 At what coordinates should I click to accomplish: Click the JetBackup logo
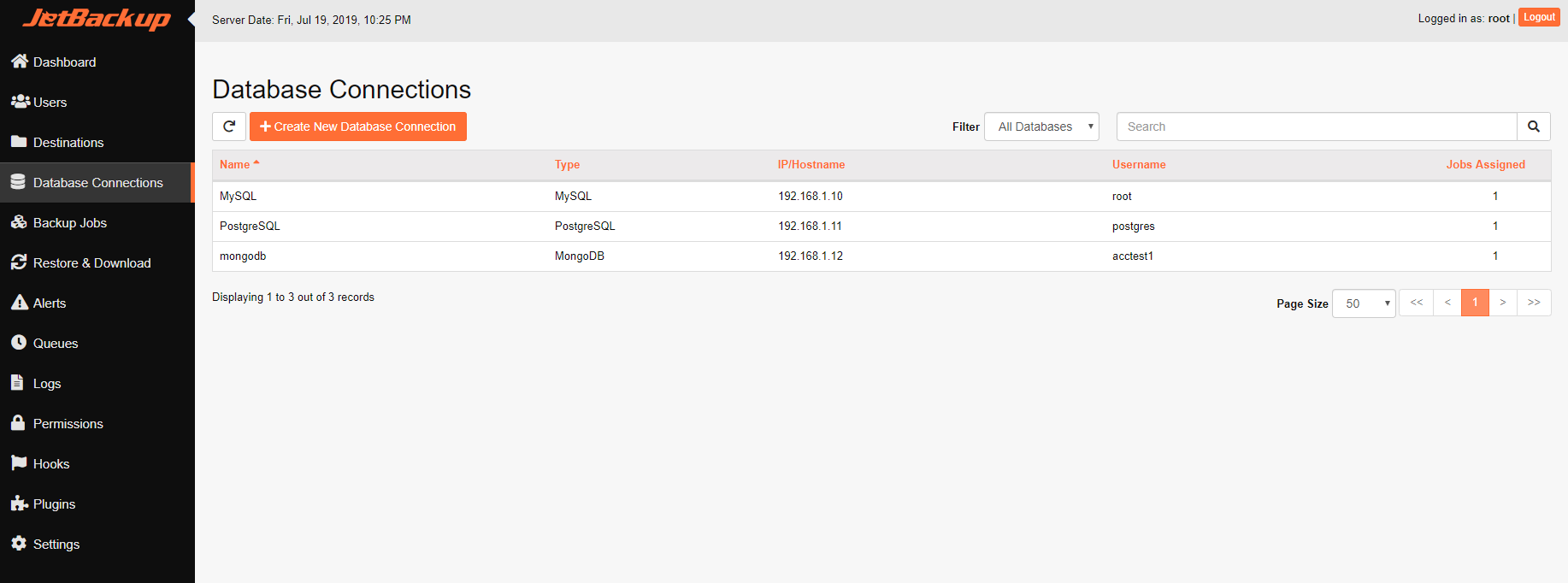click(97, 19)
